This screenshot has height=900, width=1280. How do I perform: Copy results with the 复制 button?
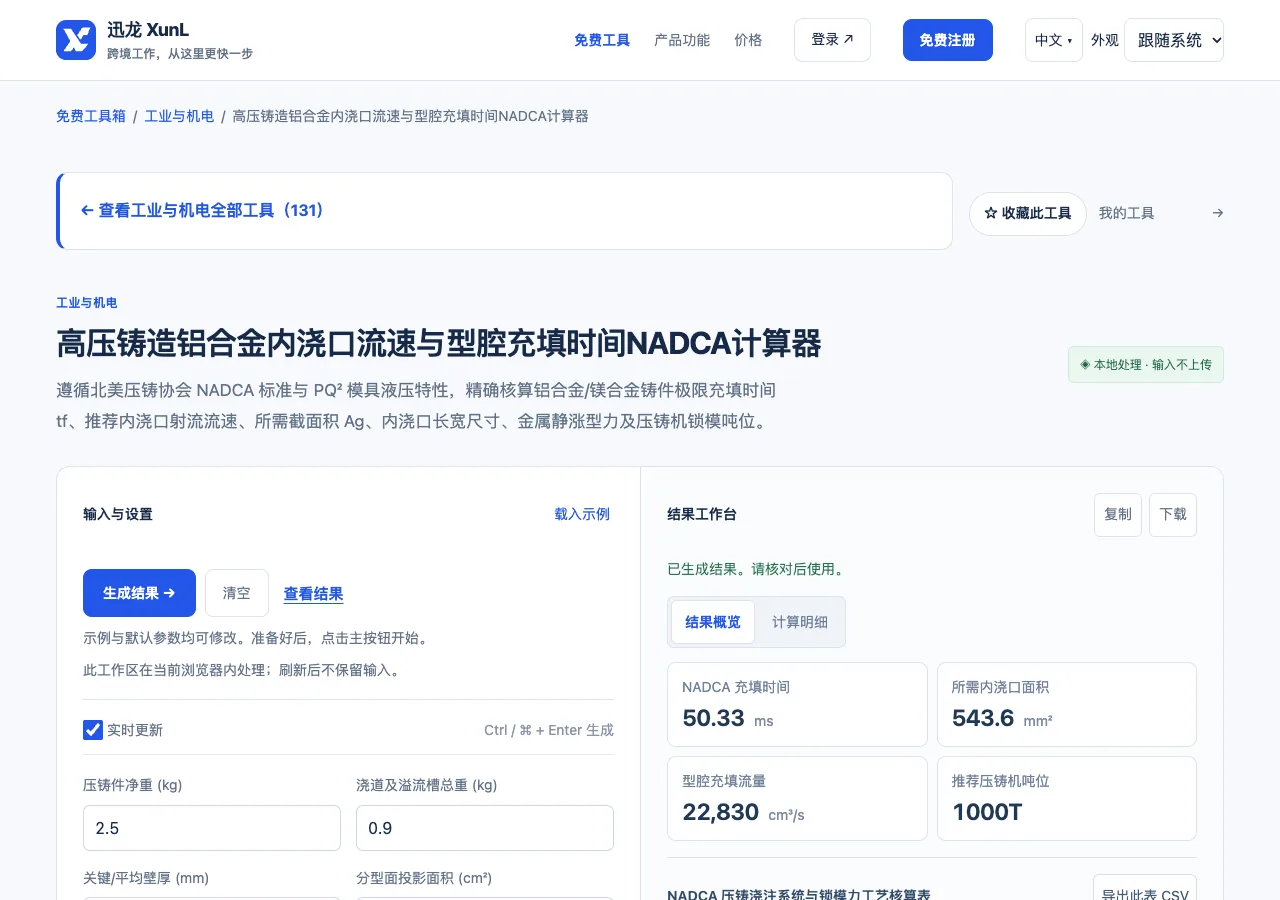tap(1118, 515)
